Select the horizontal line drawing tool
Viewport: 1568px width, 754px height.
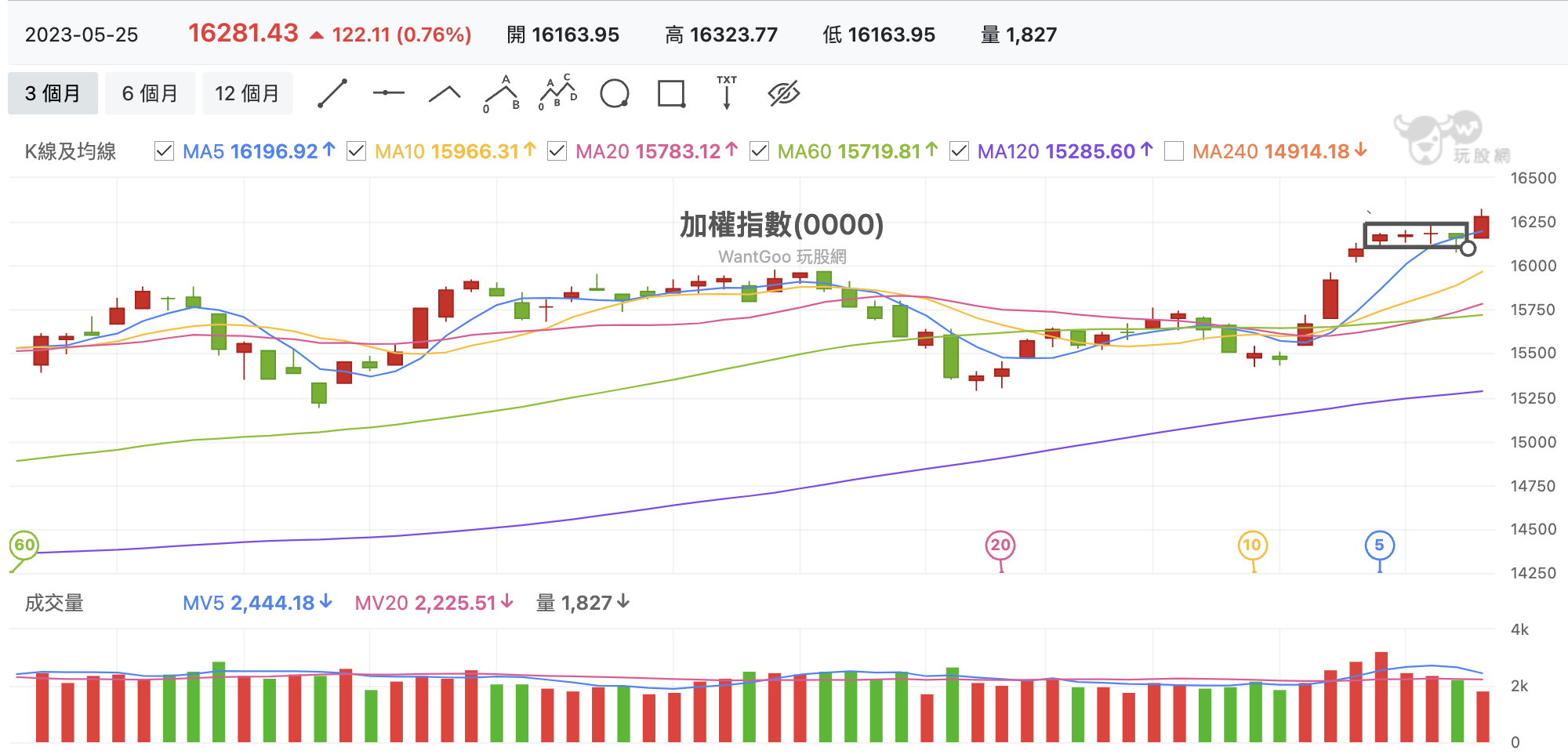tap(389, 93)
